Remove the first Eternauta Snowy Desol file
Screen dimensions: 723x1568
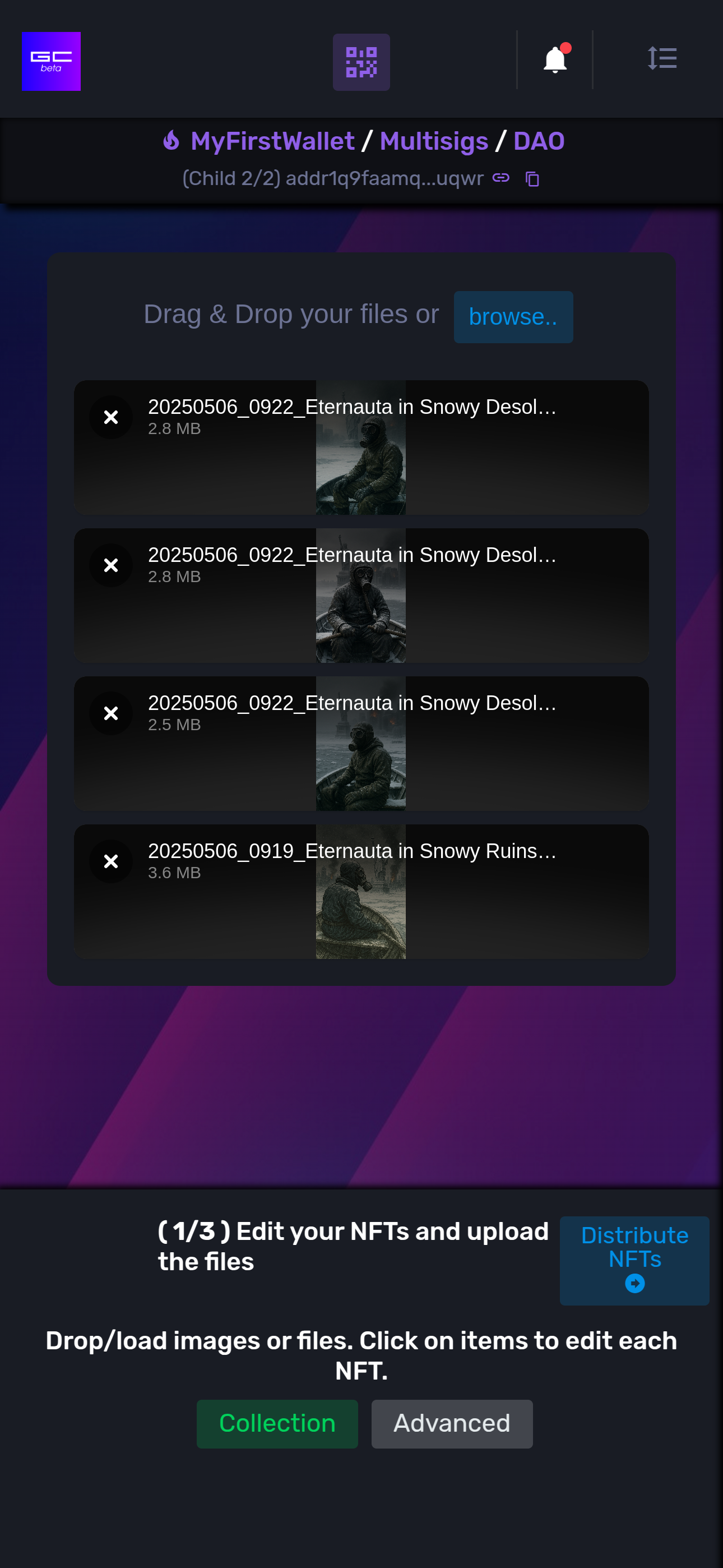[x=111, y=418]
